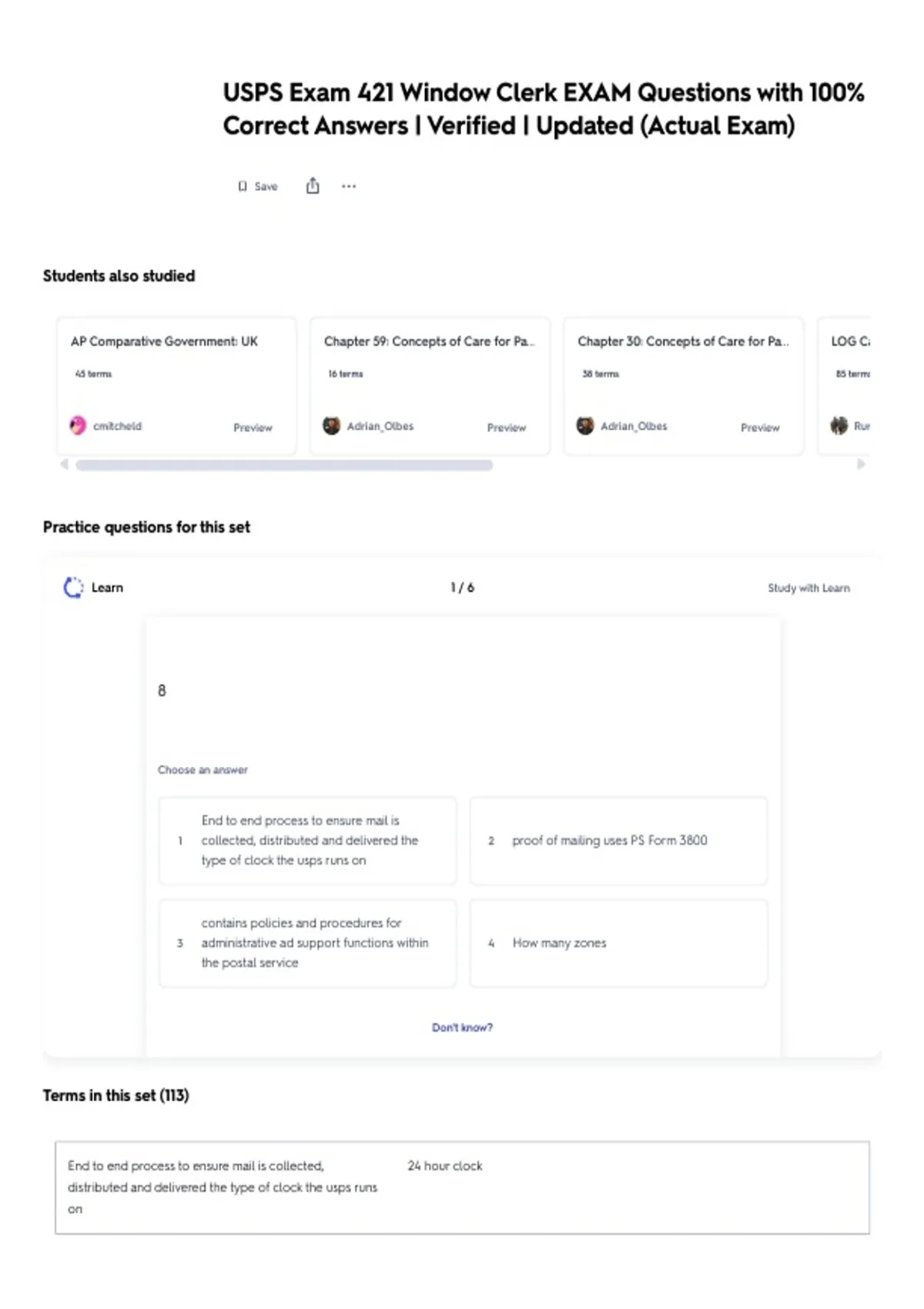Click the Don't know? link
Image resolution: width=924 pixels, height=1309 pixels.
[x=462, y=1028]
